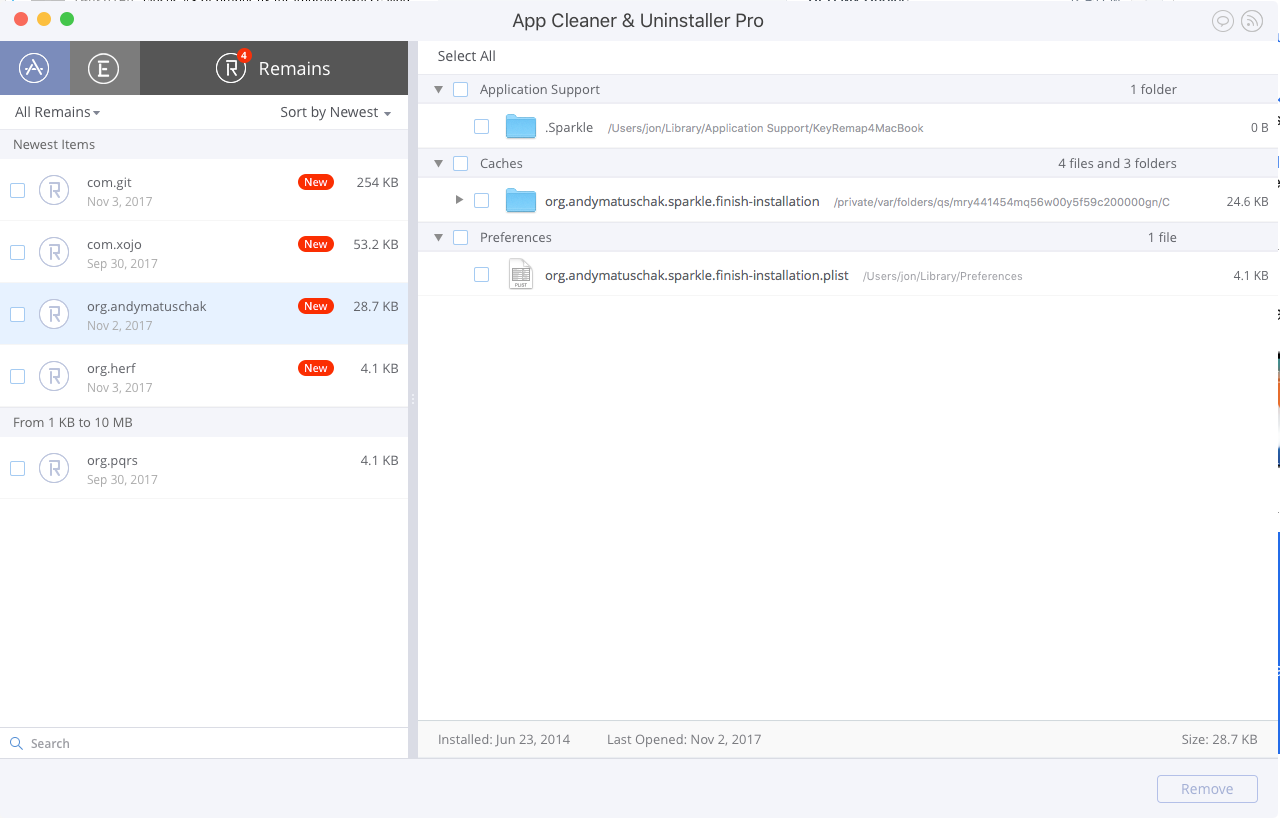Collapse the Preferences section
The width and height of the screenshot is (1280, 818).
point(438,237)
